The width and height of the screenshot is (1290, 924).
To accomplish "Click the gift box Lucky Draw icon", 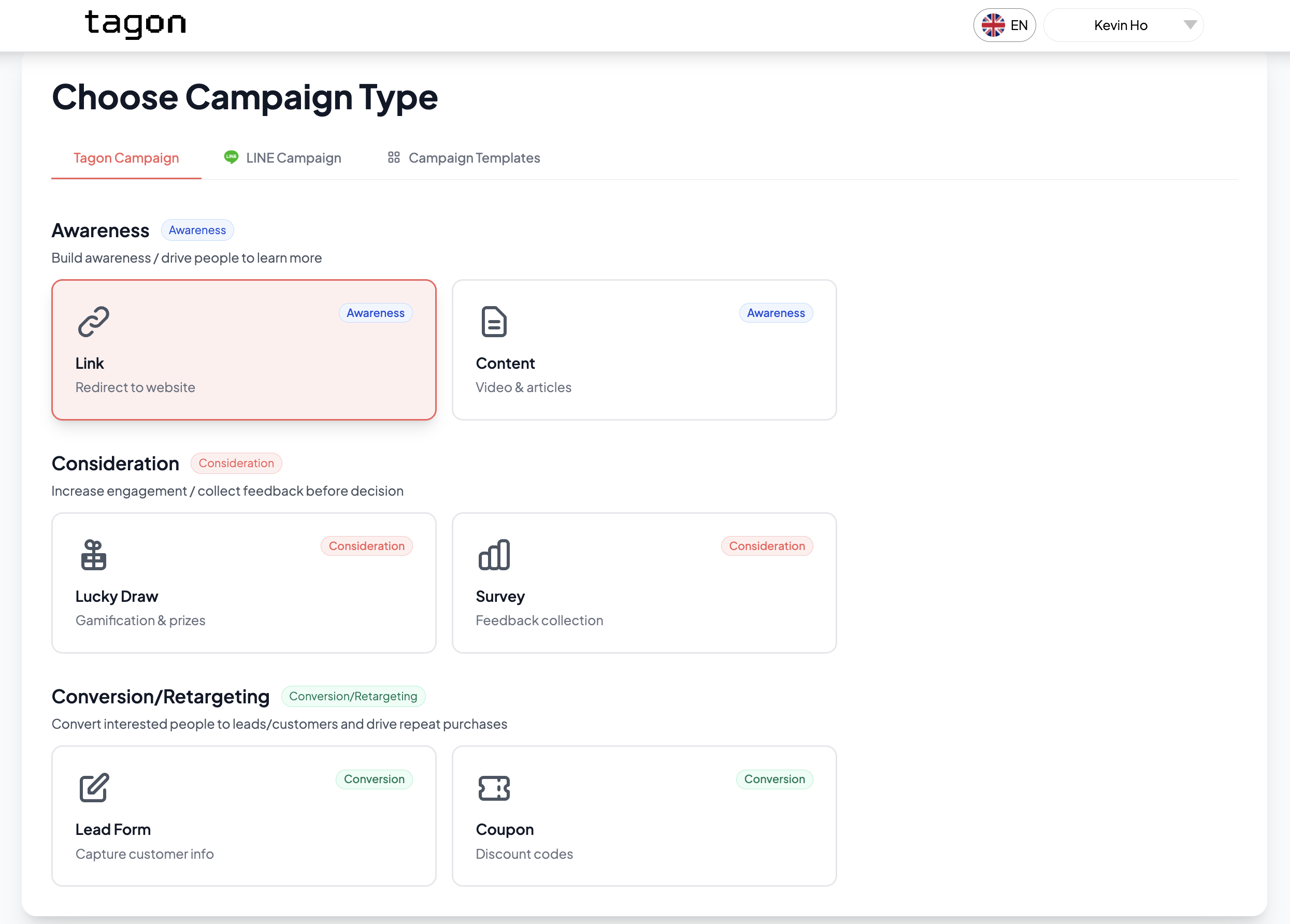I will coord(93,555).
